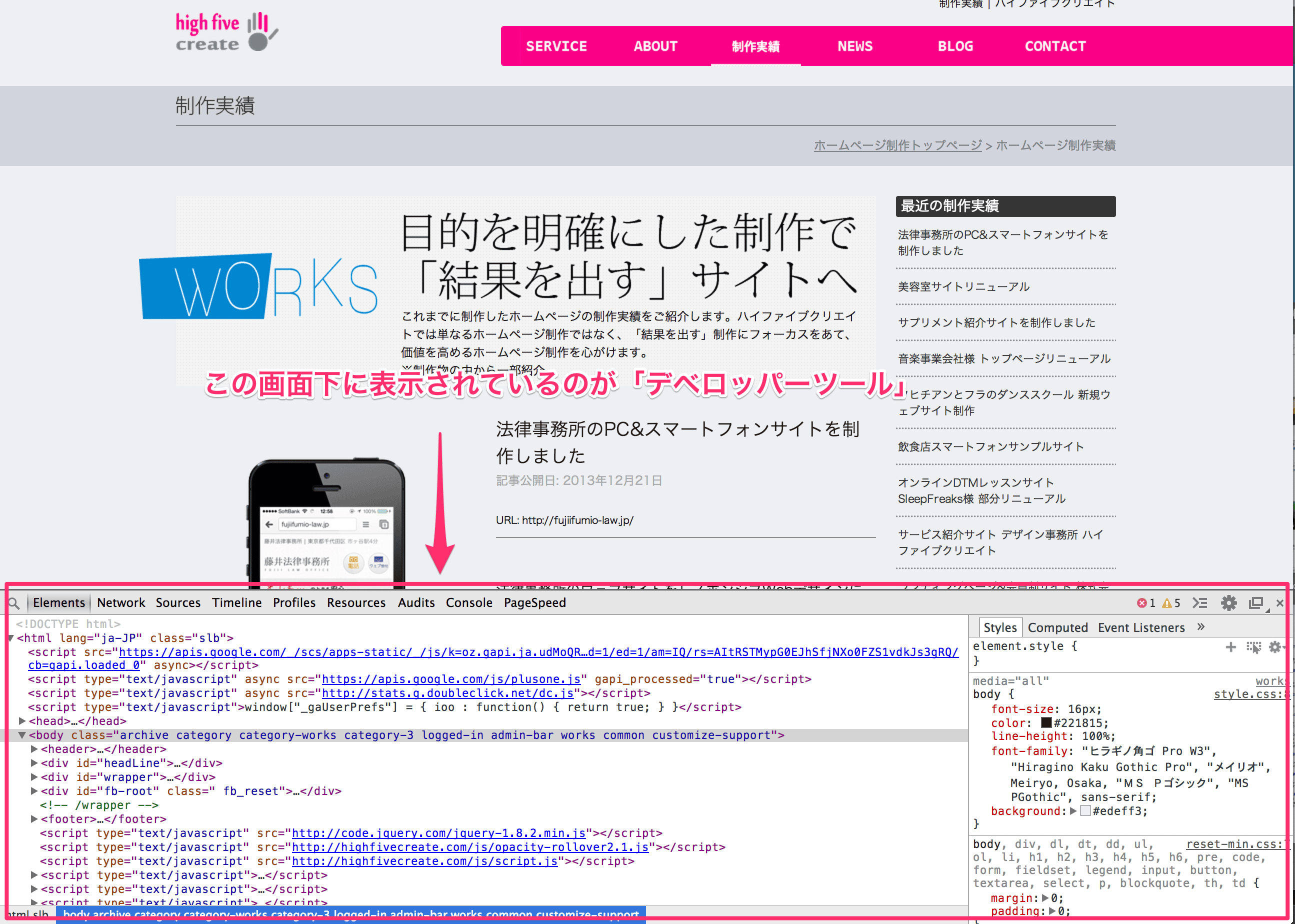Show more sidebar tabs via double chevron
Image resolution: width=1295 pixels, height=924 pixels.
click(1201, 627)
